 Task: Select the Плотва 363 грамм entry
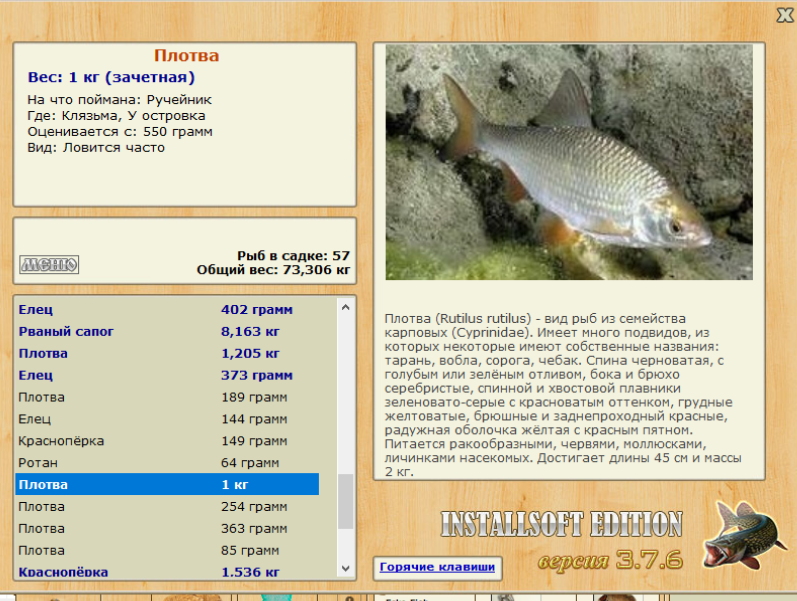point(167,528)
